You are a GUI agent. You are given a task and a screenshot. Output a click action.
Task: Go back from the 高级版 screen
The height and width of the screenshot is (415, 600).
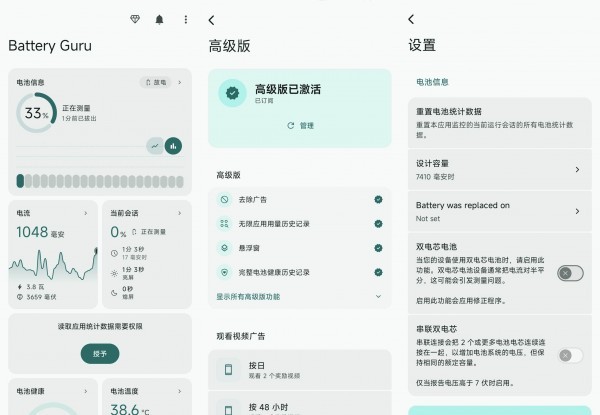coord(212,20)
